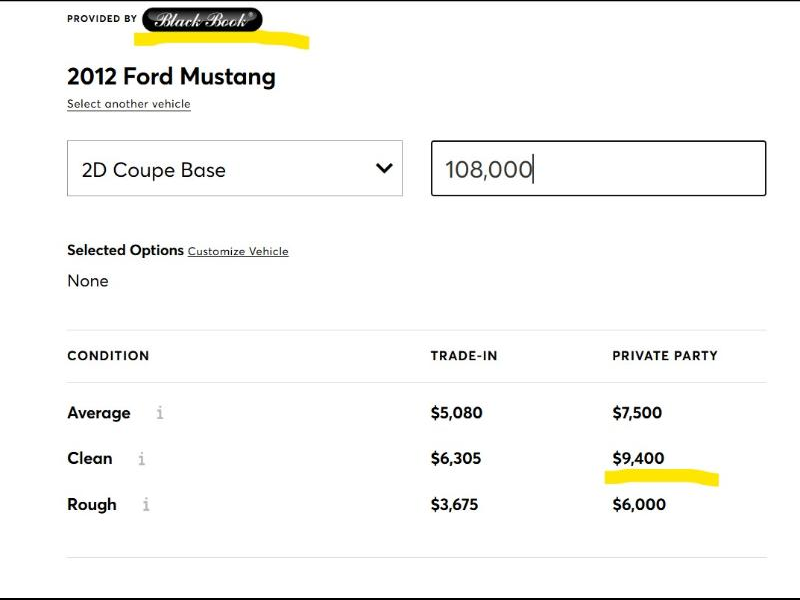Open the Customize Vehicle link

pos(238,251)
